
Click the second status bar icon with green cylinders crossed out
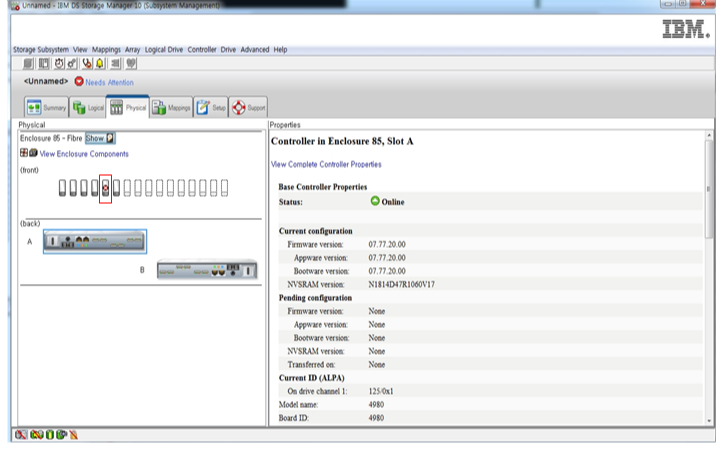(x=36, y=435)
